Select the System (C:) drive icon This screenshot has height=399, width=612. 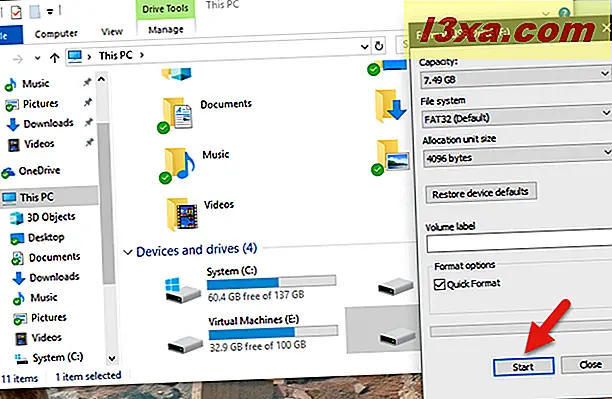click(x=183, y=290)
